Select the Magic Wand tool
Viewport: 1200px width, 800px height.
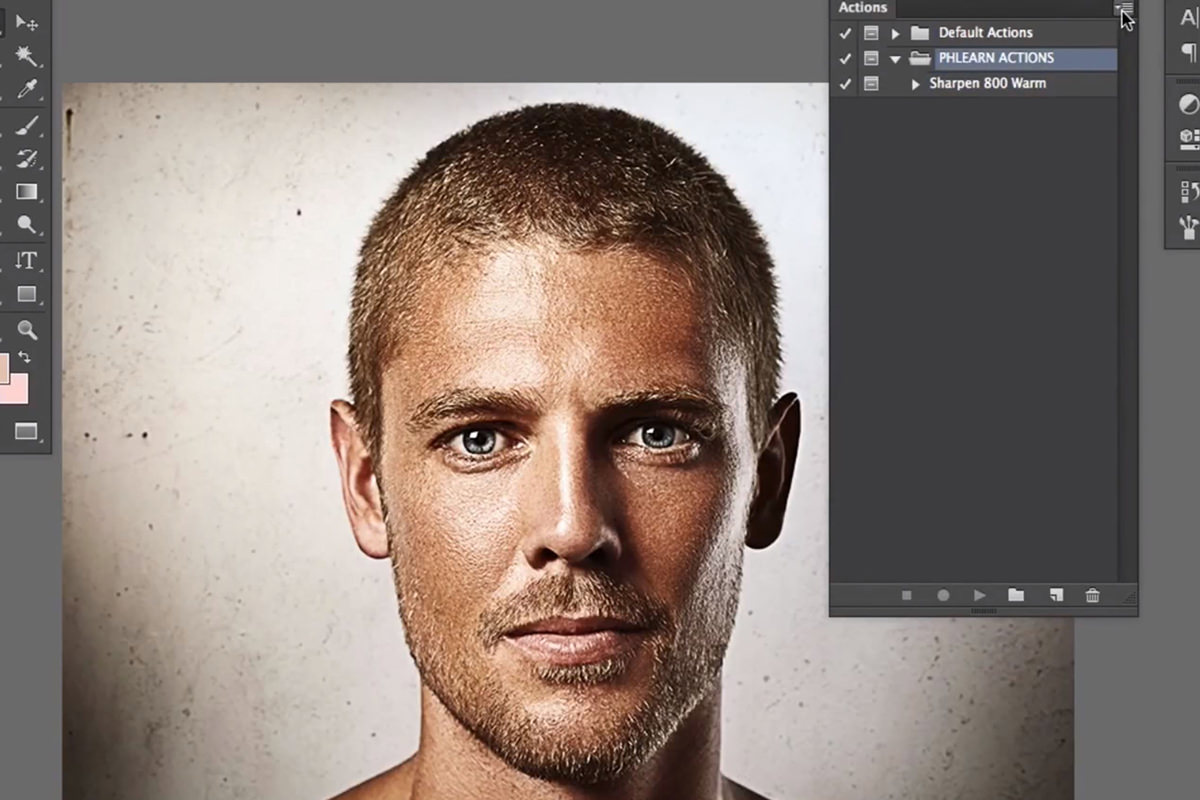(28, 57)
